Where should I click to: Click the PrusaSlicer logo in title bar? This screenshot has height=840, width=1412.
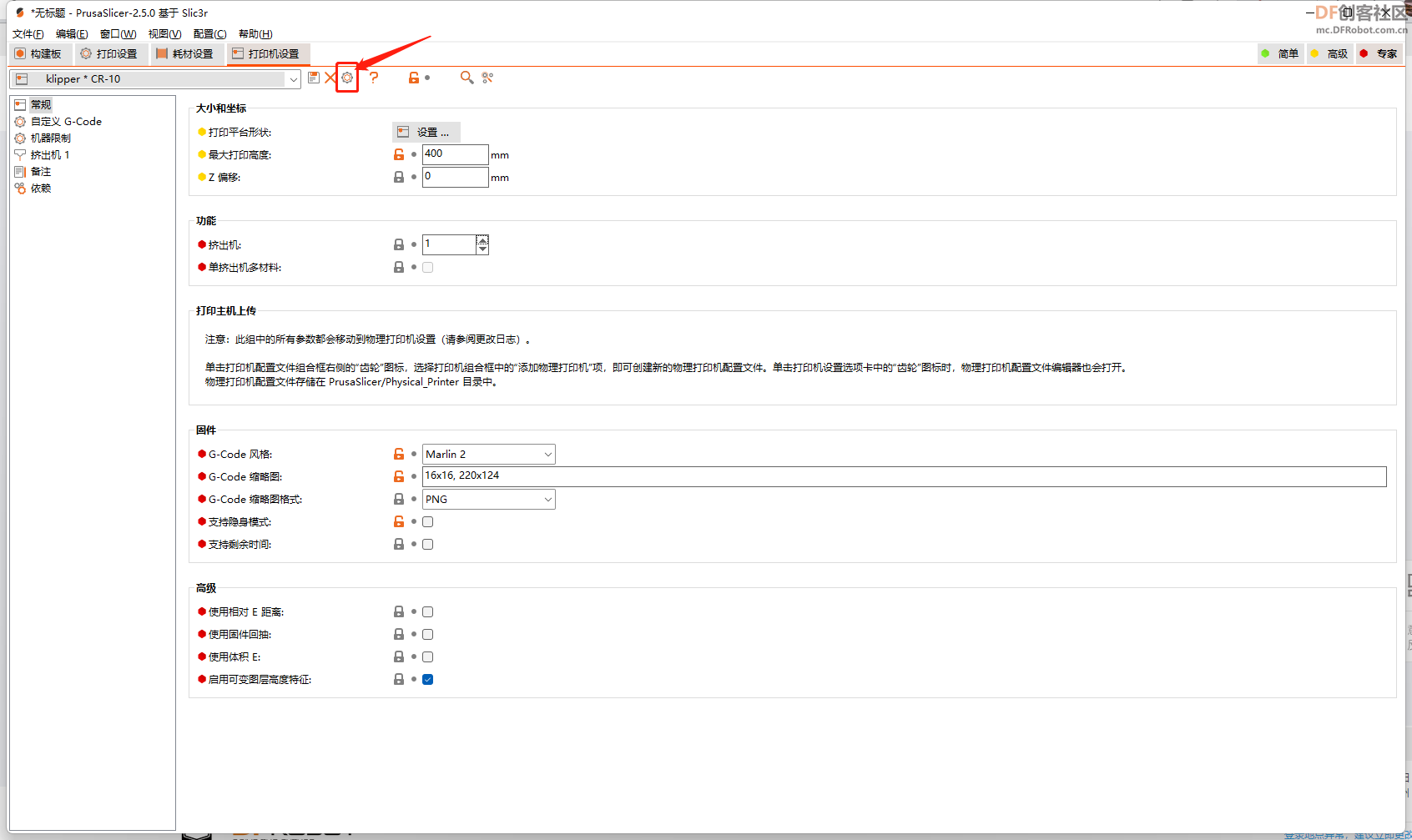pos(20,13)
